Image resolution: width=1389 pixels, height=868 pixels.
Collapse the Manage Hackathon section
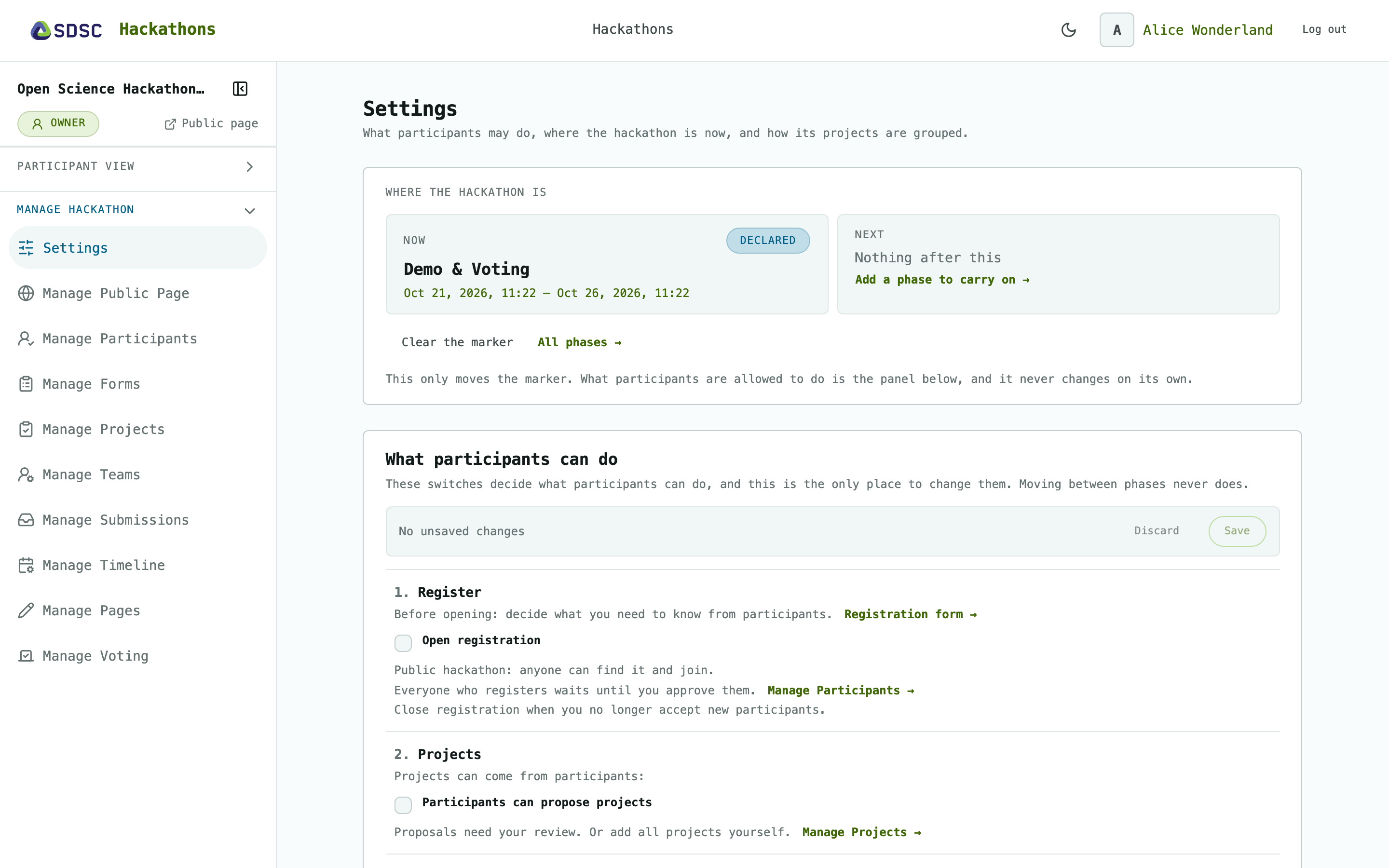pos(138,210)
